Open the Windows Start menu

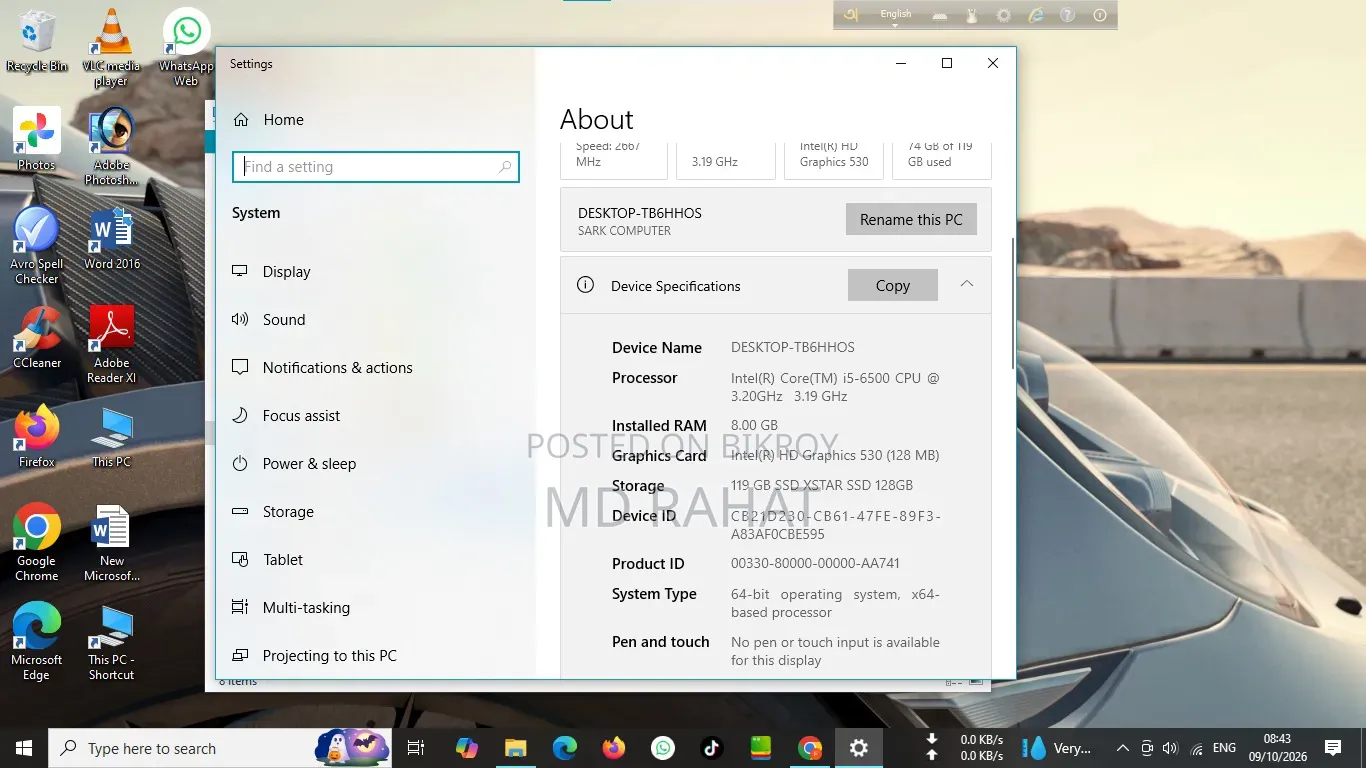coord(24,748)
